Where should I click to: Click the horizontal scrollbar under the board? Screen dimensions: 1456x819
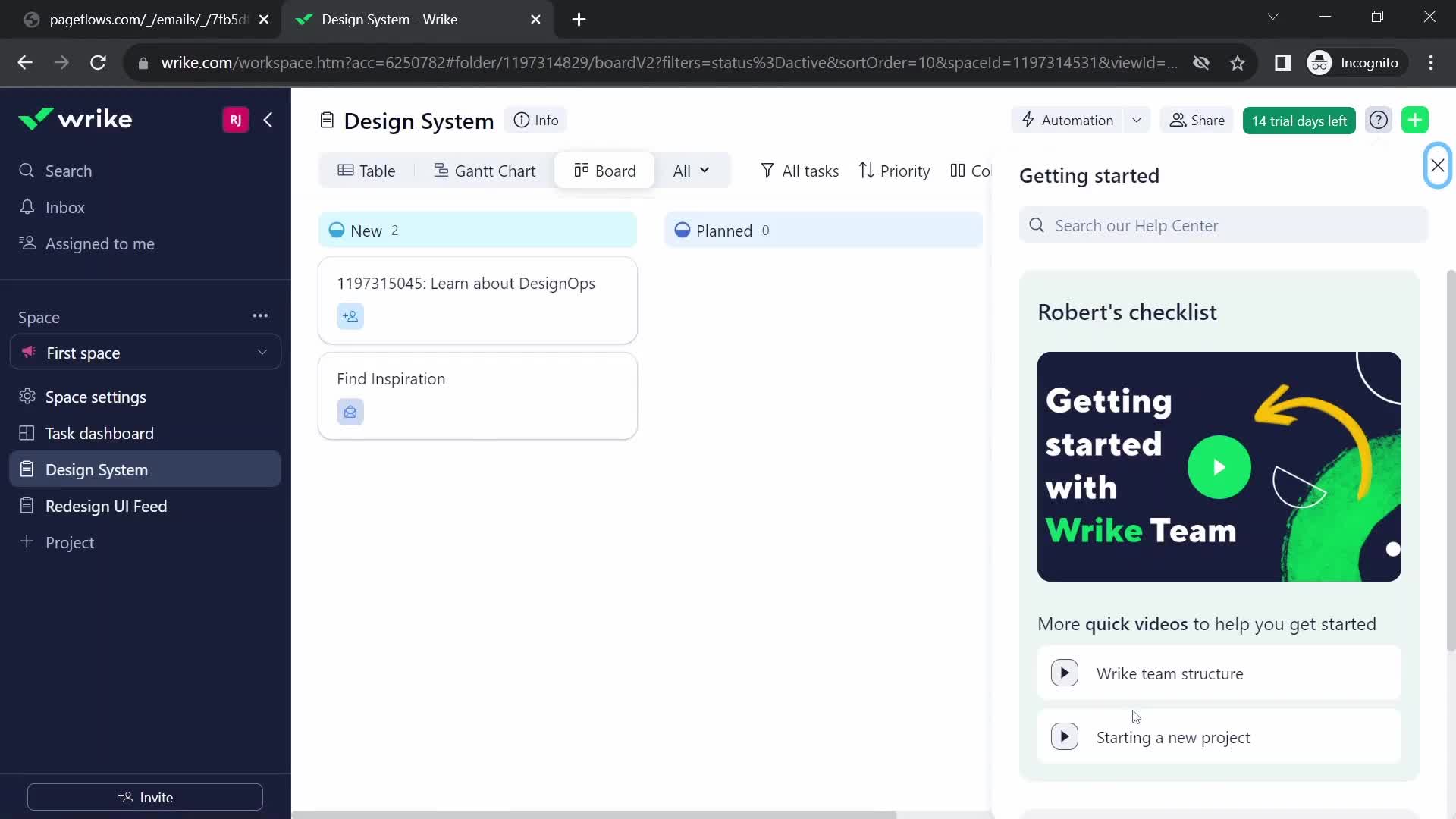(594, 815)
